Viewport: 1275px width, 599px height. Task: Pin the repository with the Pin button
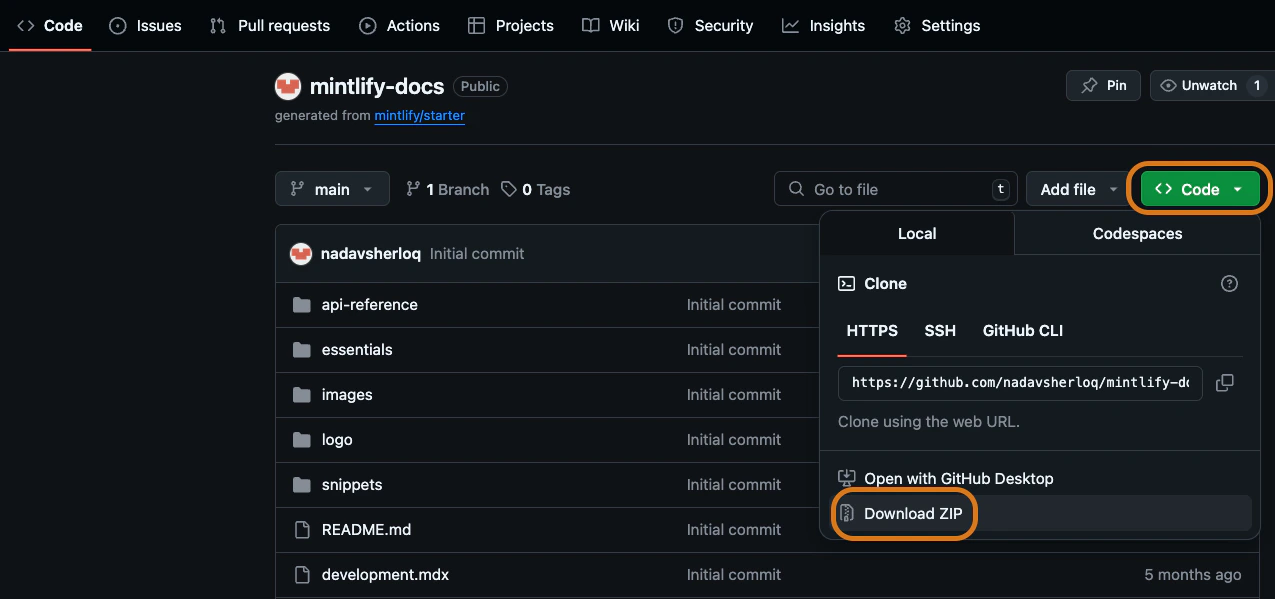(x=1104, y=86)
